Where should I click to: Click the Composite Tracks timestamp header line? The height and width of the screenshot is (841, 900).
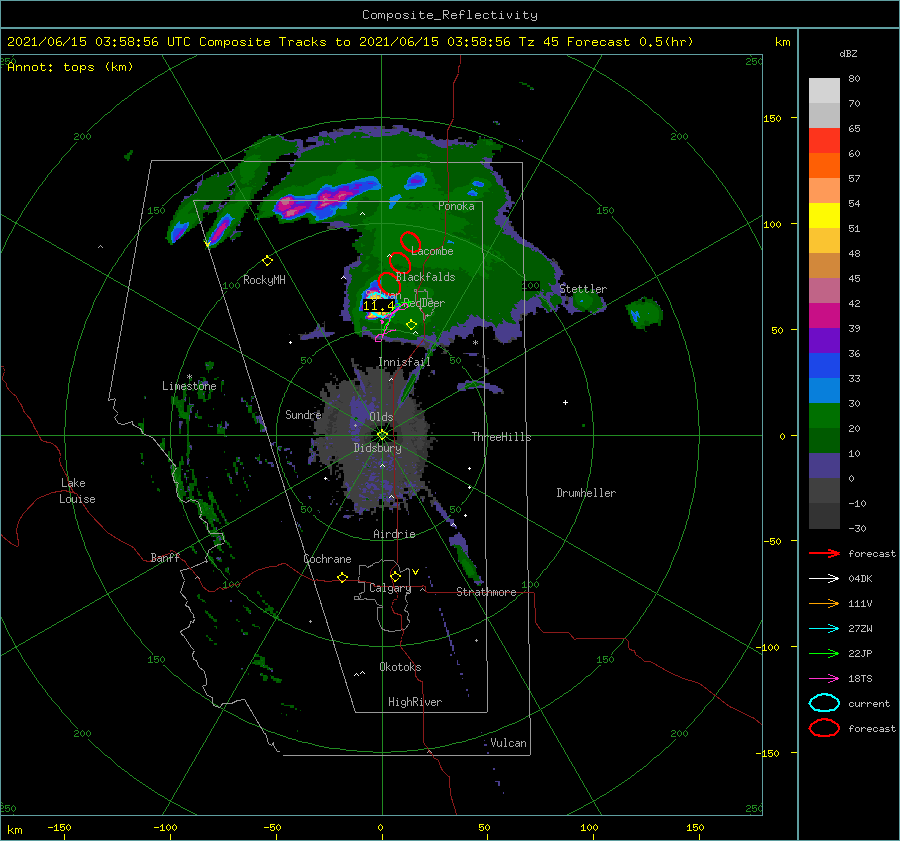point(350,42)
